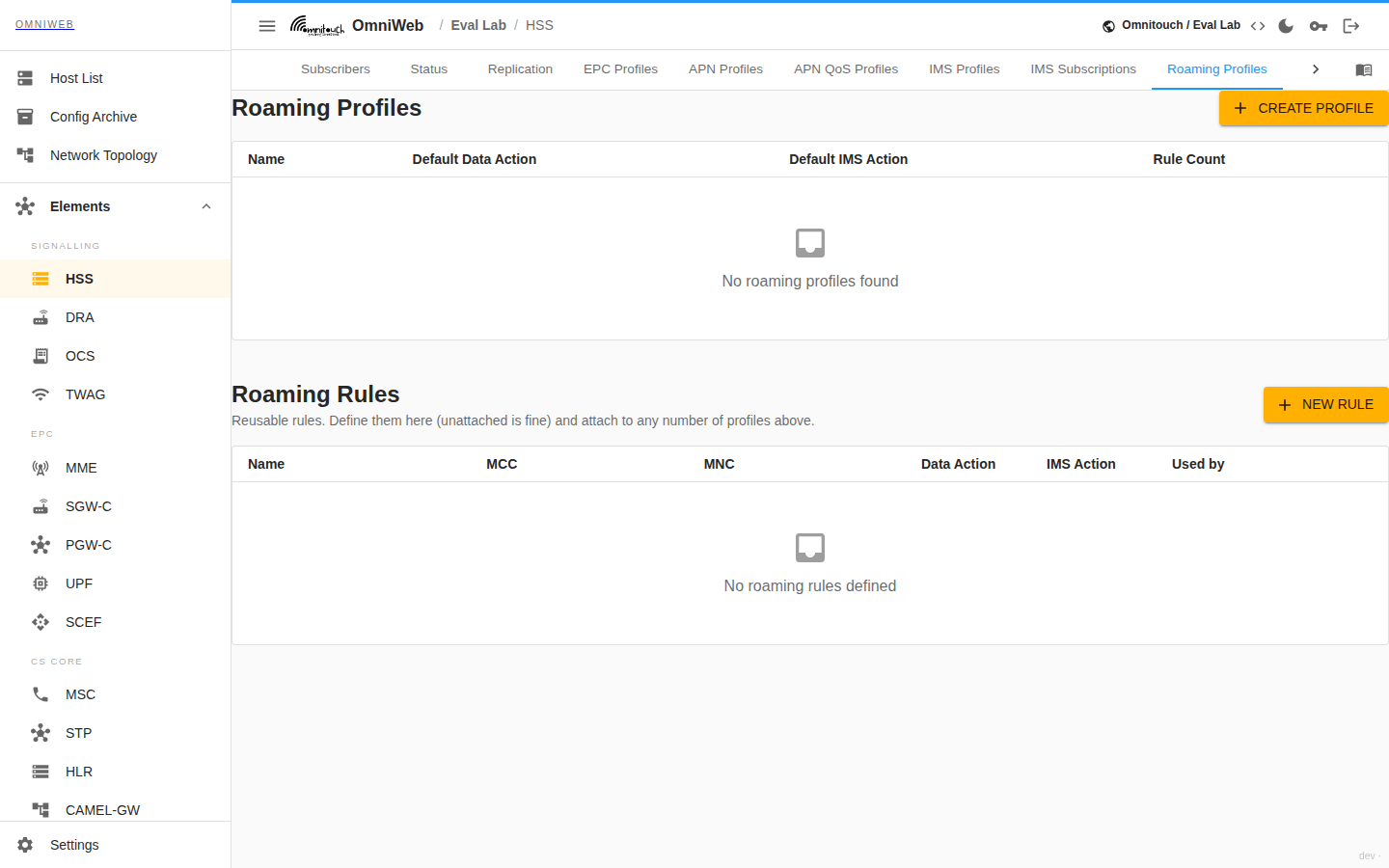
Task: Click the logout icon
Action: click(1351, 26)
